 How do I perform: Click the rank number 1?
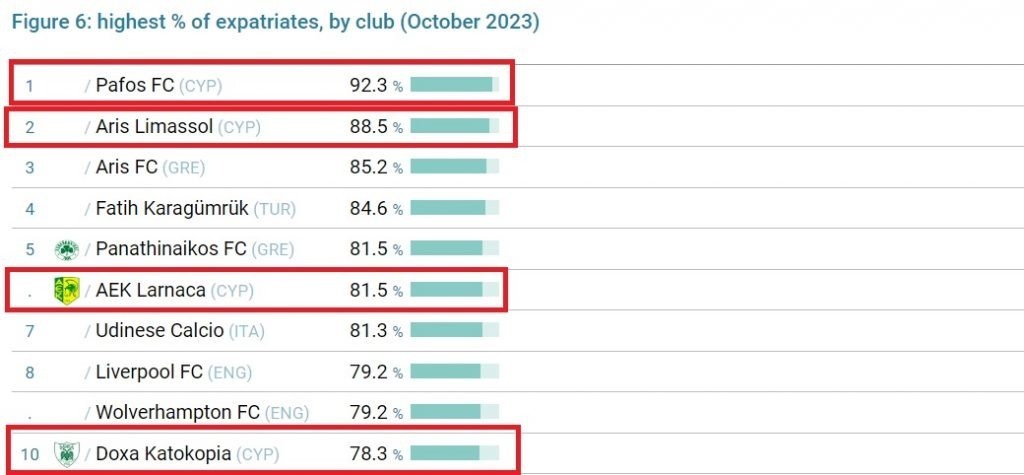coord(29,86)
